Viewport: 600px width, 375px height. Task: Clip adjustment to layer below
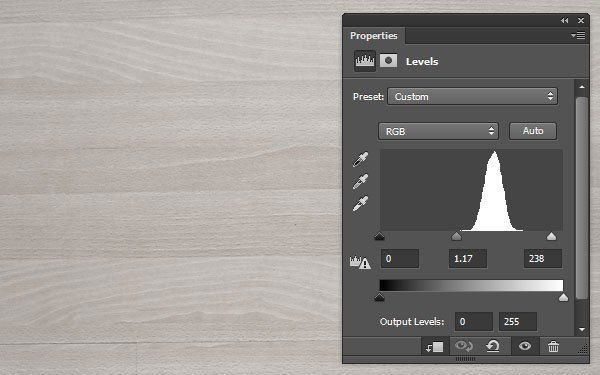tap(435, 347)
